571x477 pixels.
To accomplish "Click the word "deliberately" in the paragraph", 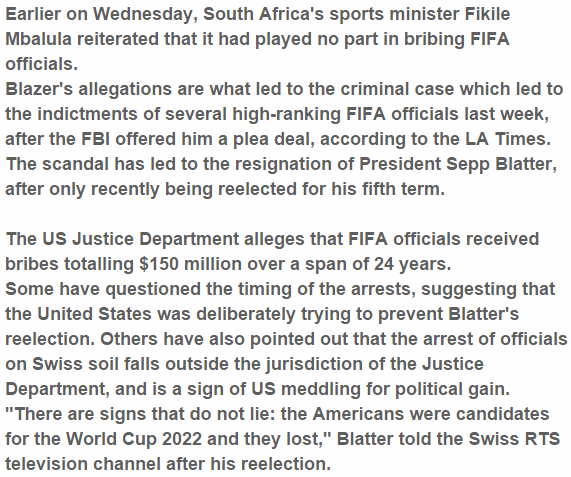I will [245, 314].
